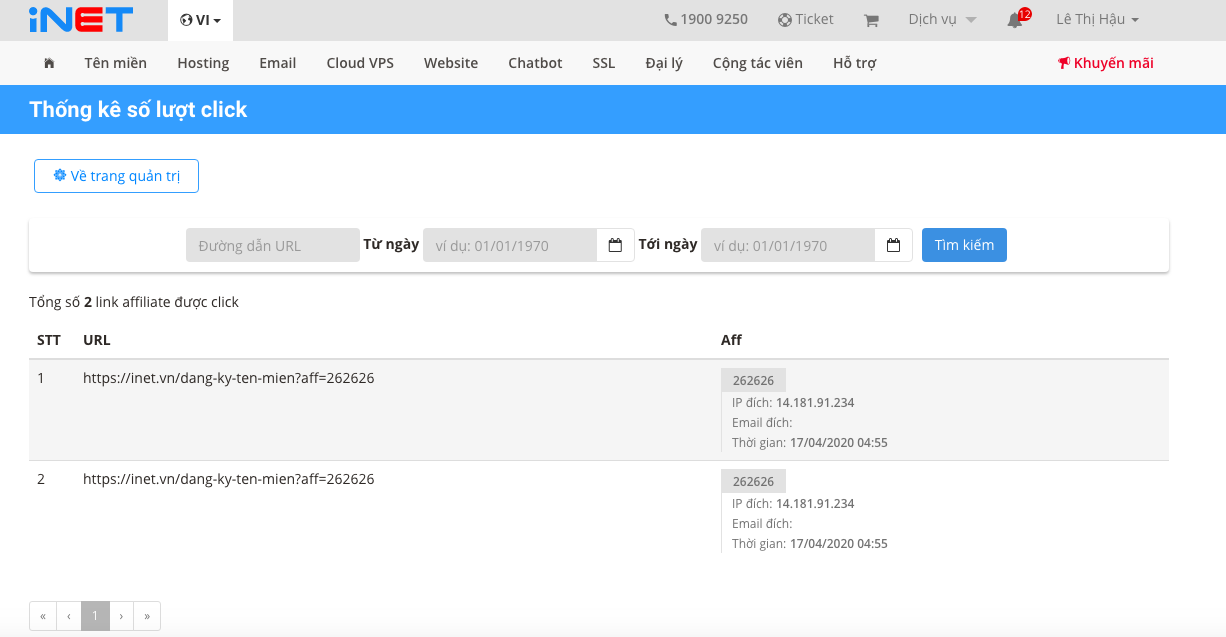Focus the Tới ngày date field

coord(788,245)
